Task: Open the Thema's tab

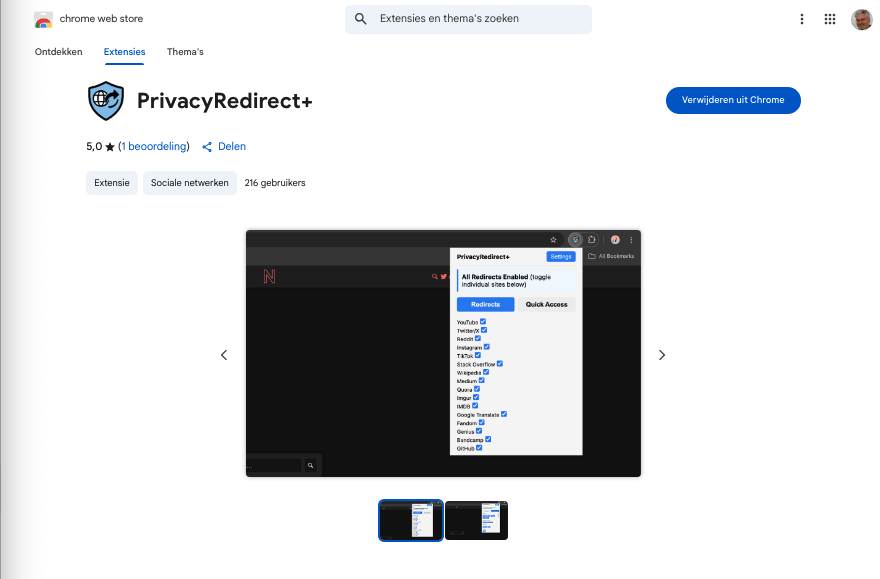Action: (185, 52)
